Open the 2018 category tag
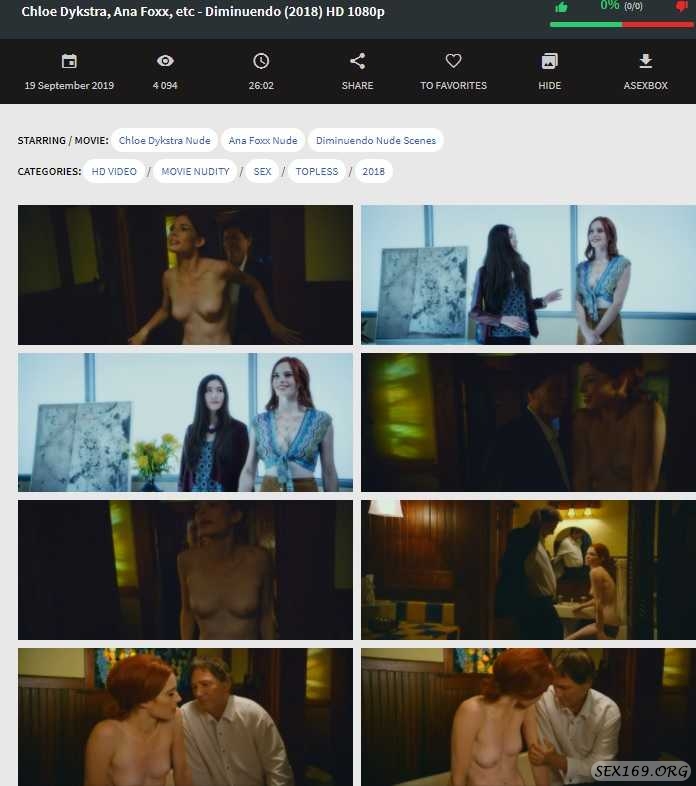 [x=373, y=172]
